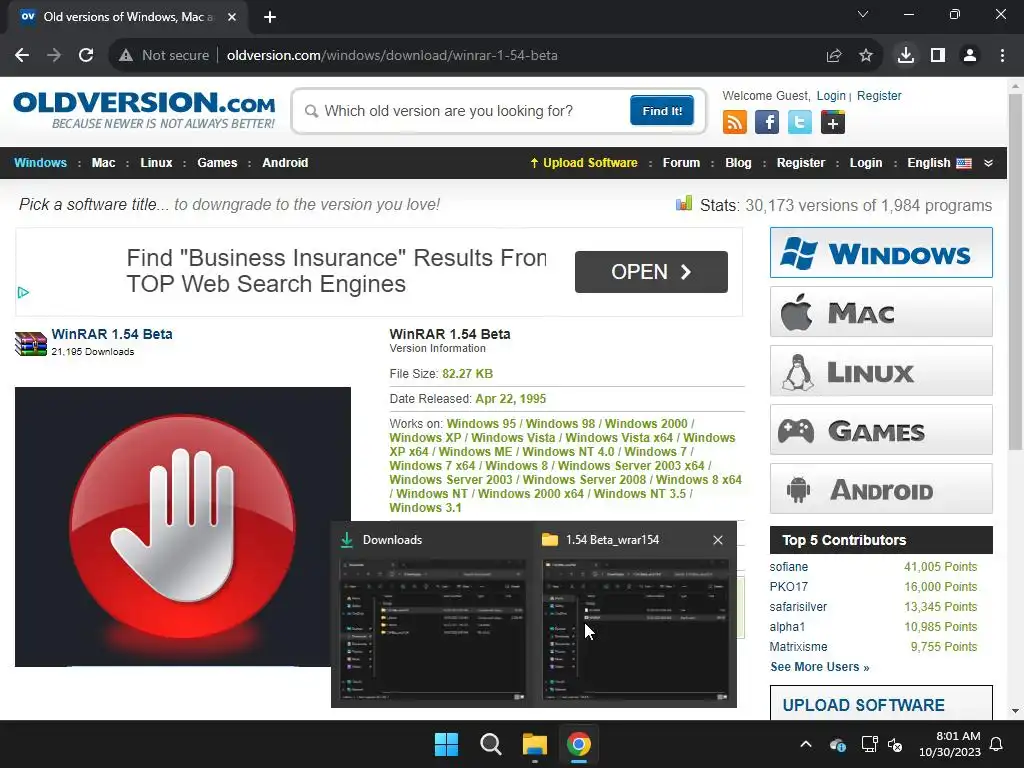Click the orange RSS feed icon

click(x=735, y=122)
